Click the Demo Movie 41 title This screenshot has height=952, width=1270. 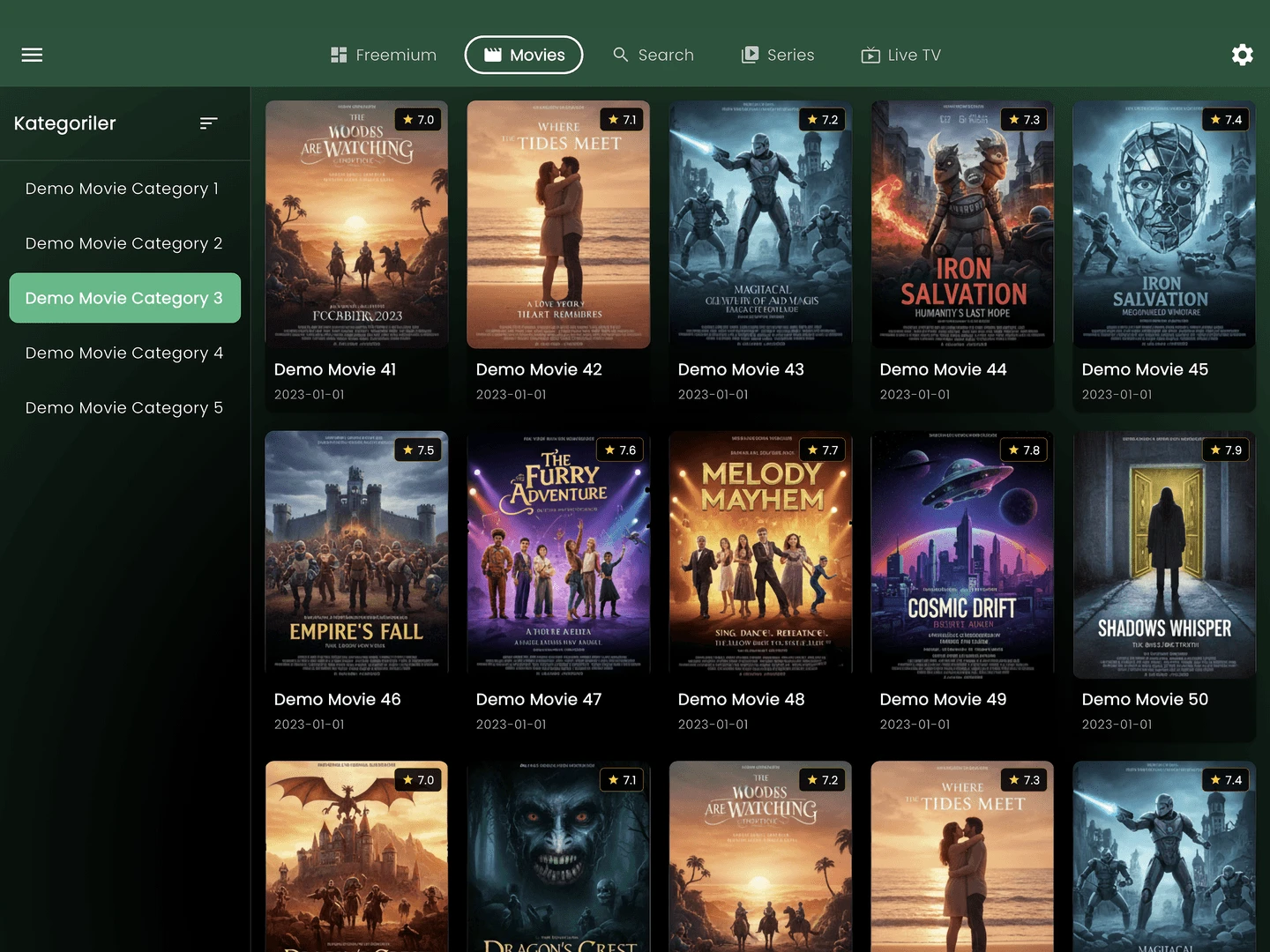[335, 369]
